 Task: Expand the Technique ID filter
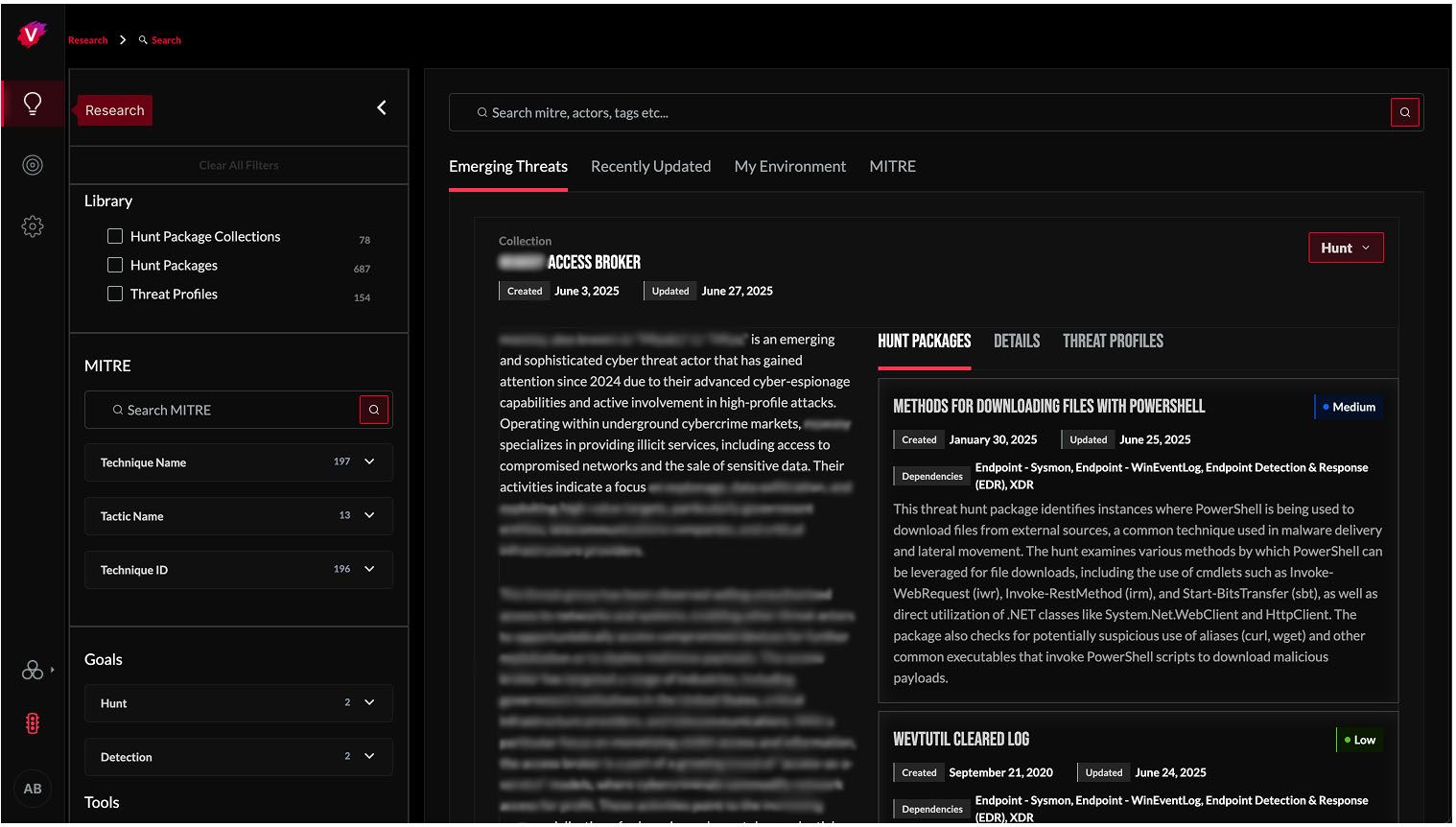click(x=239, y=570)
